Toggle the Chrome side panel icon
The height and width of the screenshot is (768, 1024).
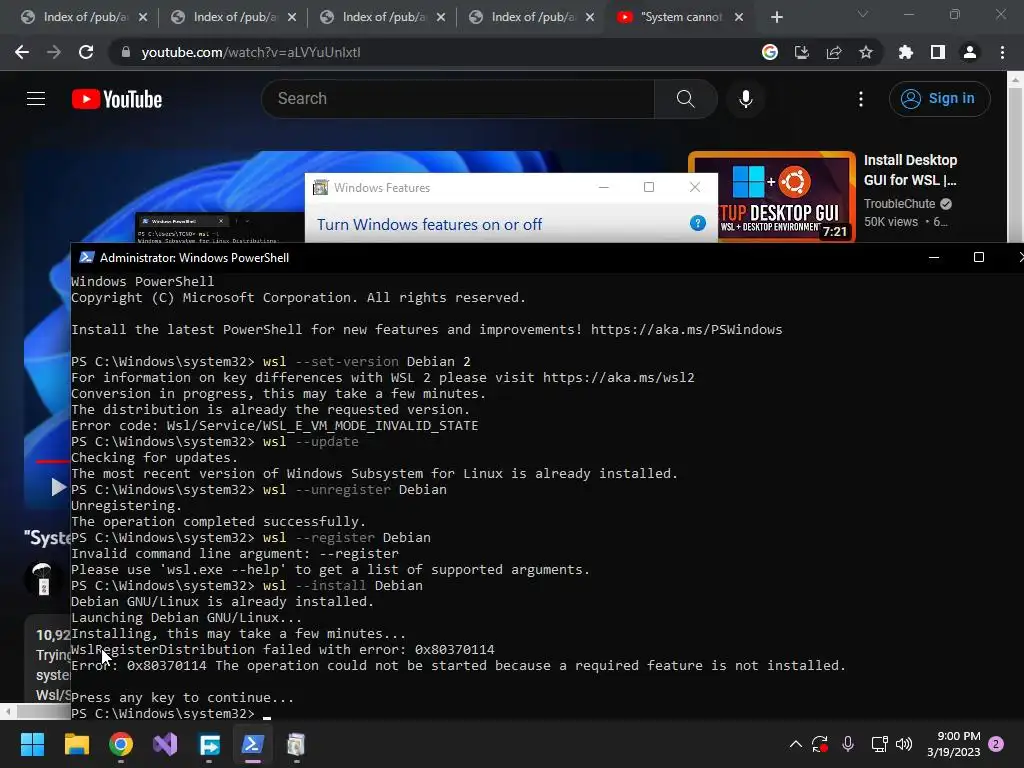pos(938,52)
